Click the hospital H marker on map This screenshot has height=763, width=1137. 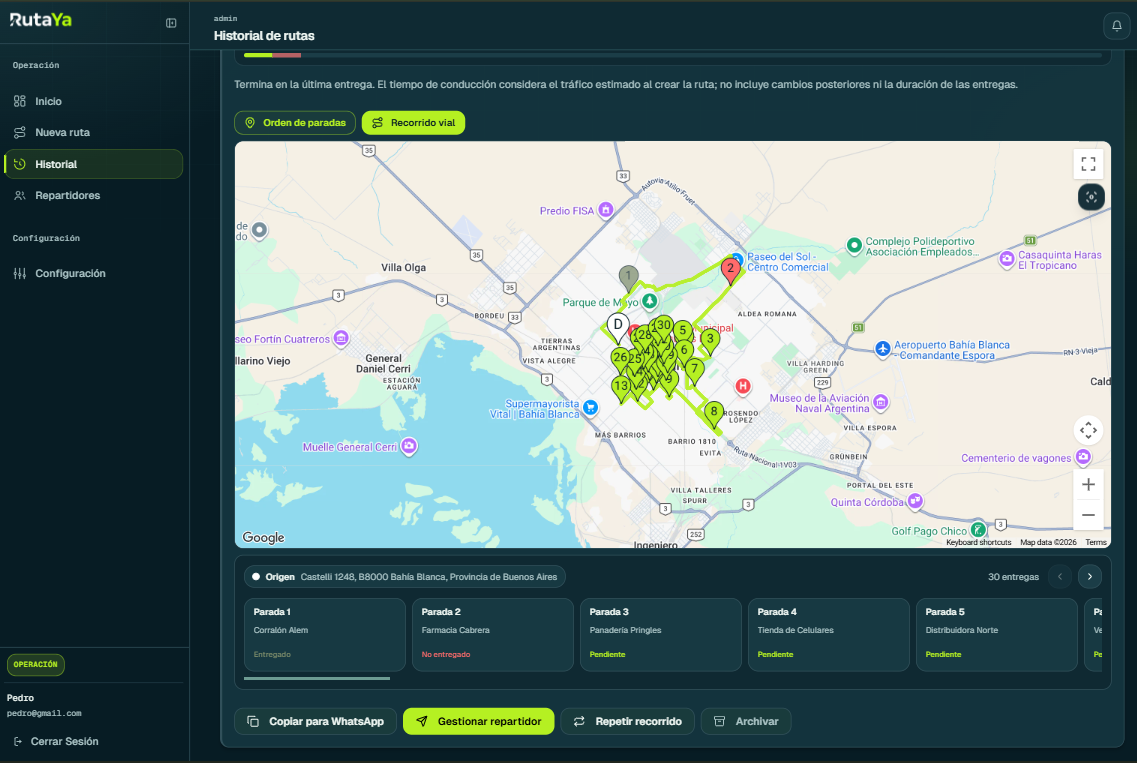pos(743,386)
